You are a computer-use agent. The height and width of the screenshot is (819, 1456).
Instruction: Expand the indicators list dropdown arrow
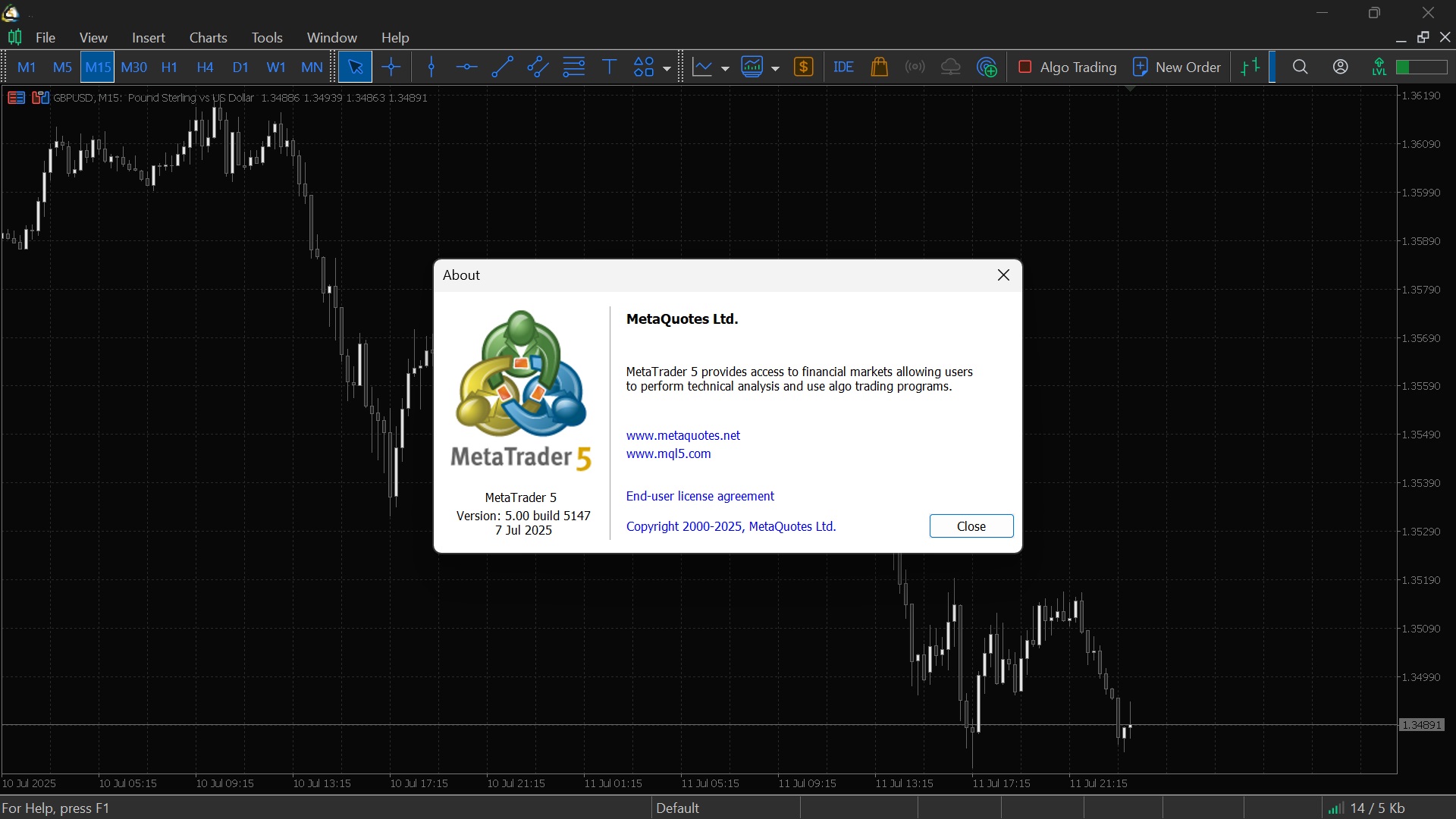pyautogui.click(x=775, y=68)
